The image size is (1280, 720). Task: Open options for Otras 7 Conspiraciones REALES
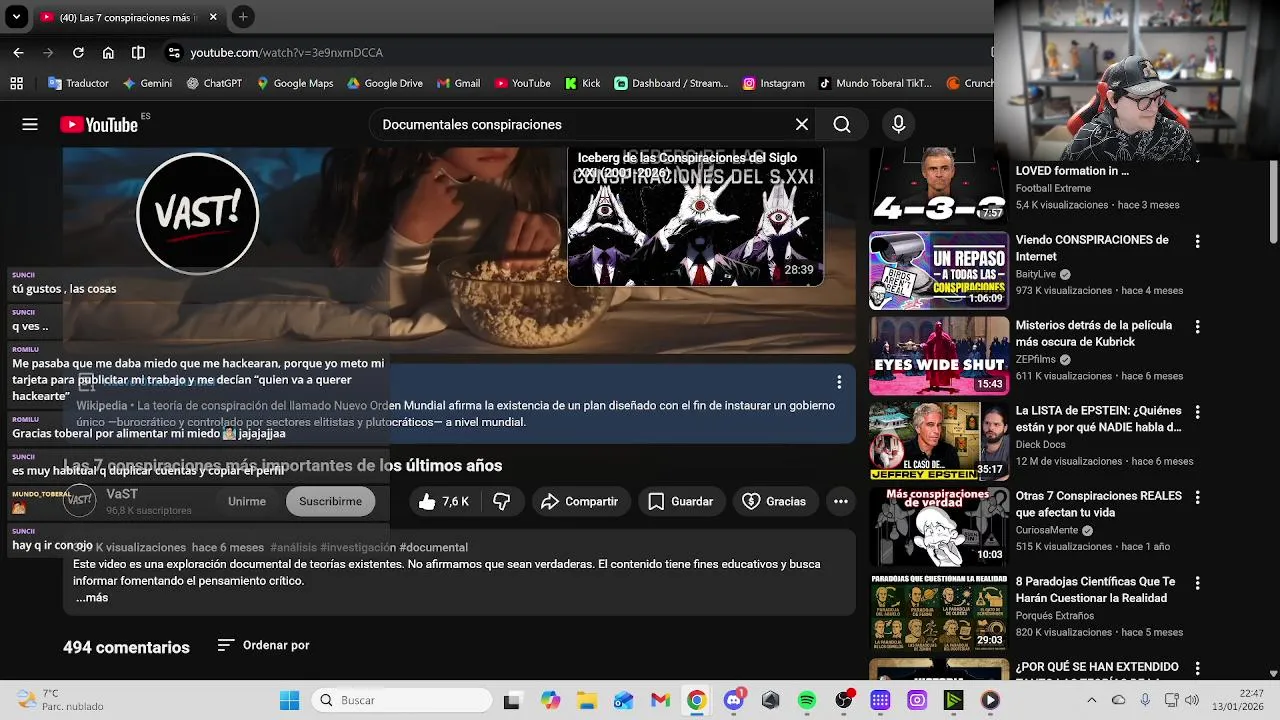tap(1197, 497)
